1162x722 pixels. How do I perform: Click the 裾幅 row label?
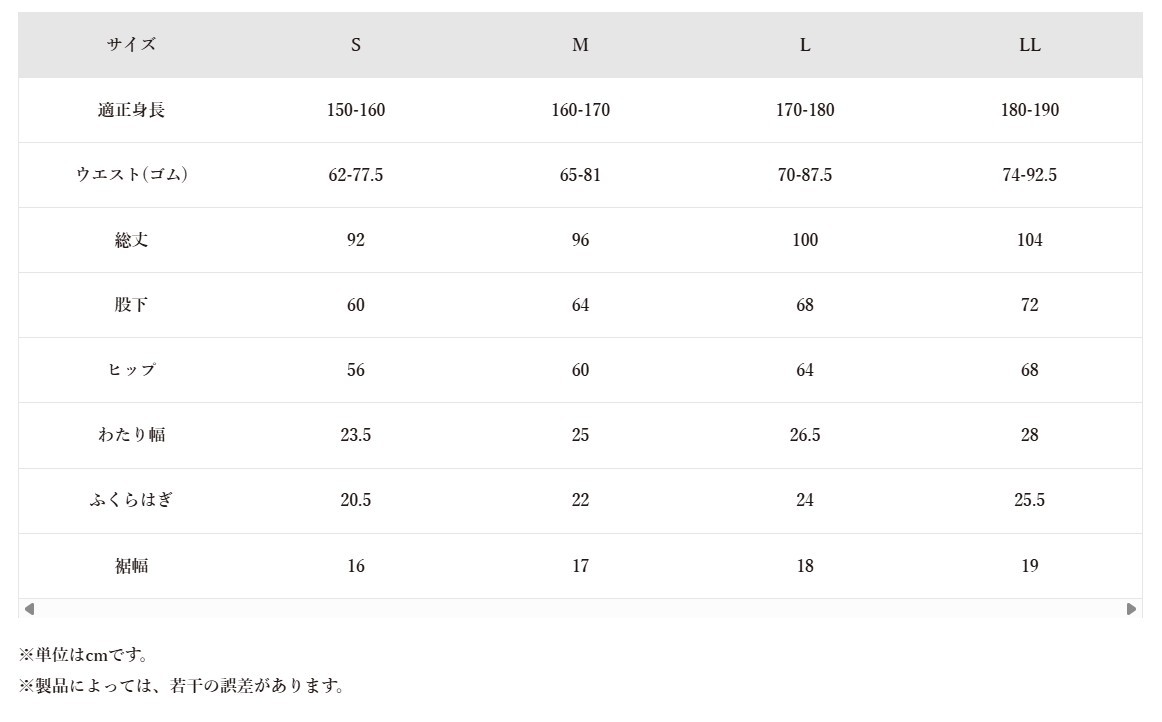132,566
